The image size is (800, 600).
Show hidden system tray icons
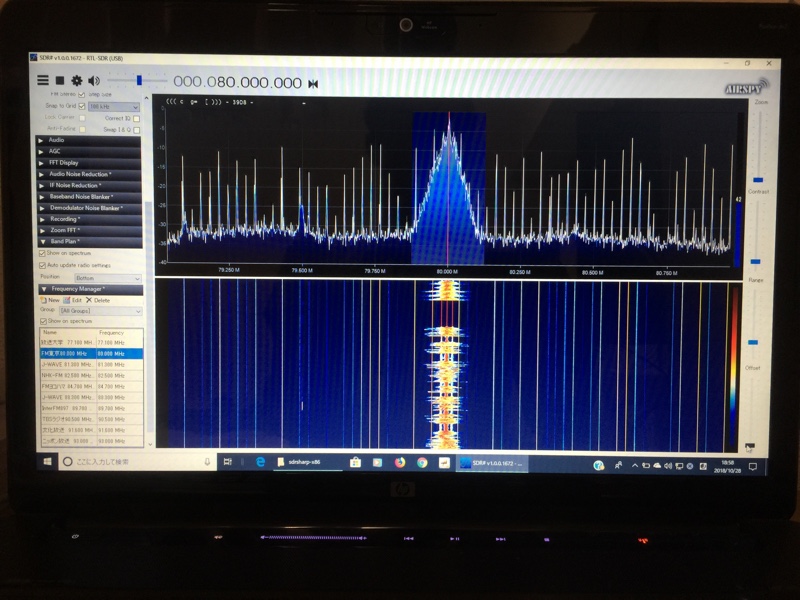(635, 465)
